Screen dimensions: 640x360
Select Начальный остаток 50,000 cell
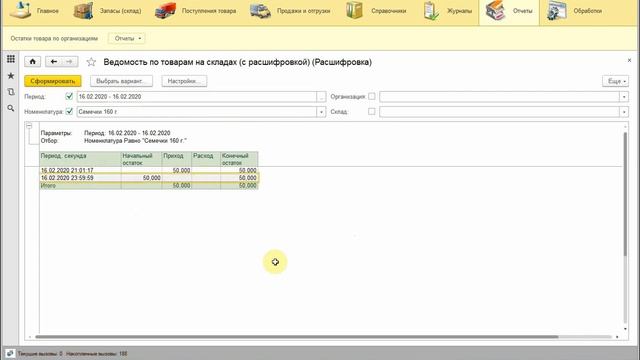(142, 178)
